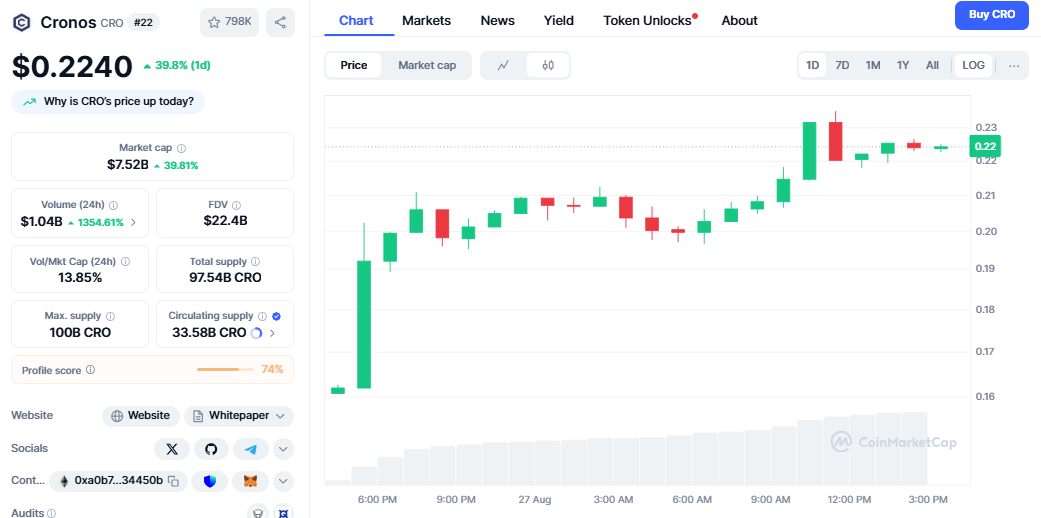Expand more socials chevron
The height and width of the screenshot is (518, 1041).
283,449
